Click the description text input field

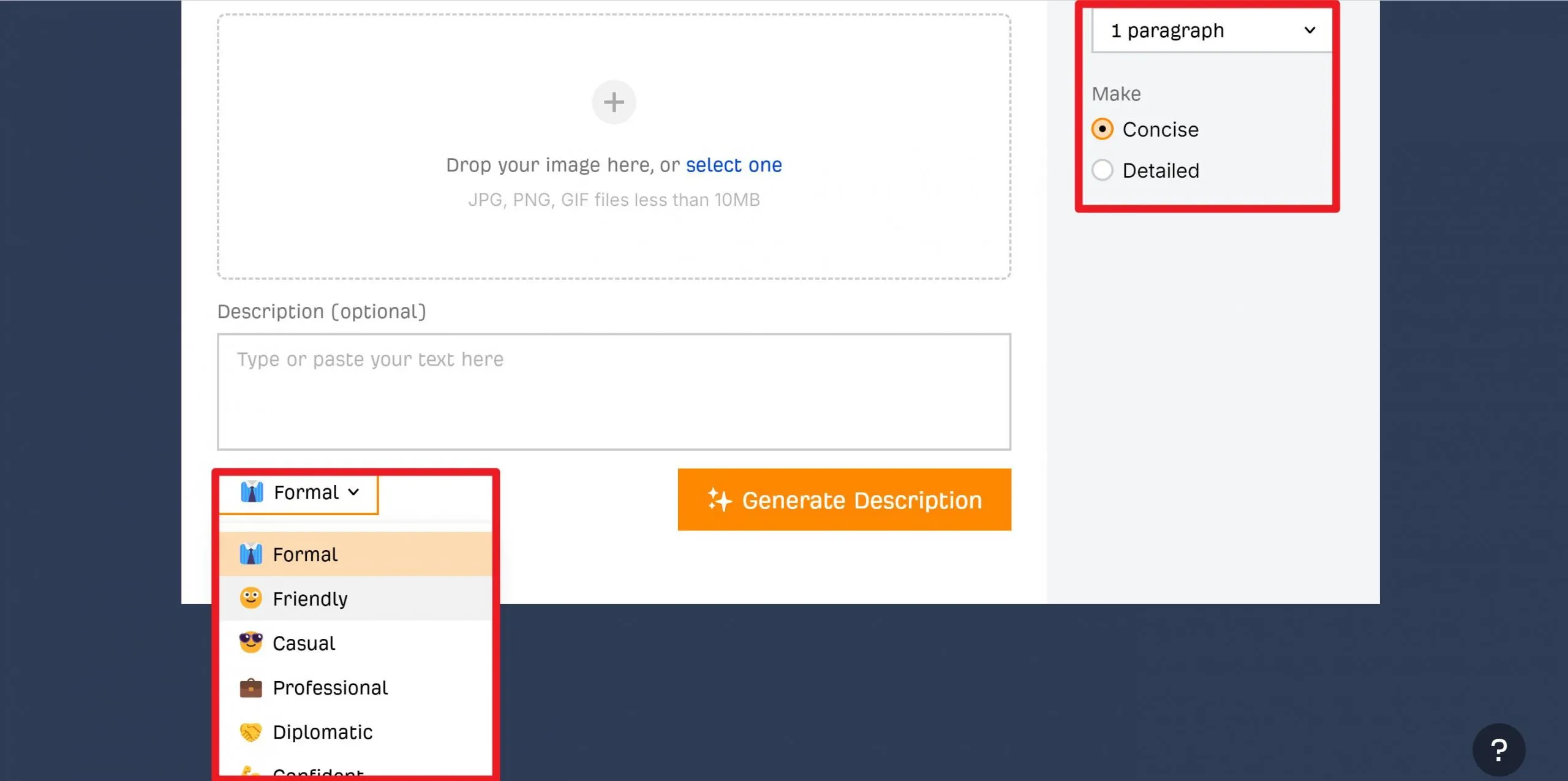613,391
